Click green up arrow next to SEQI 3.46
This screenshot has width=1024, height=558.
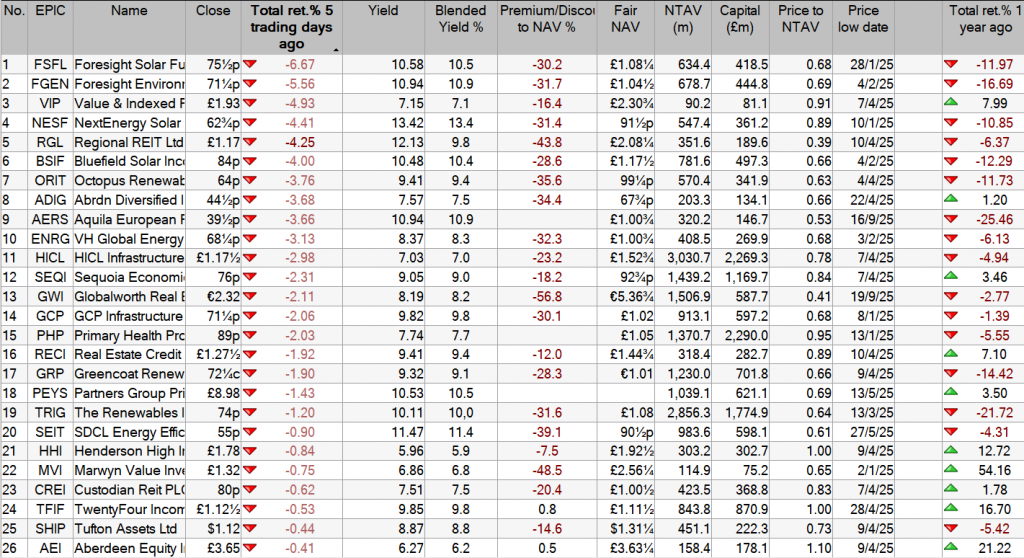tap(951, 276)
